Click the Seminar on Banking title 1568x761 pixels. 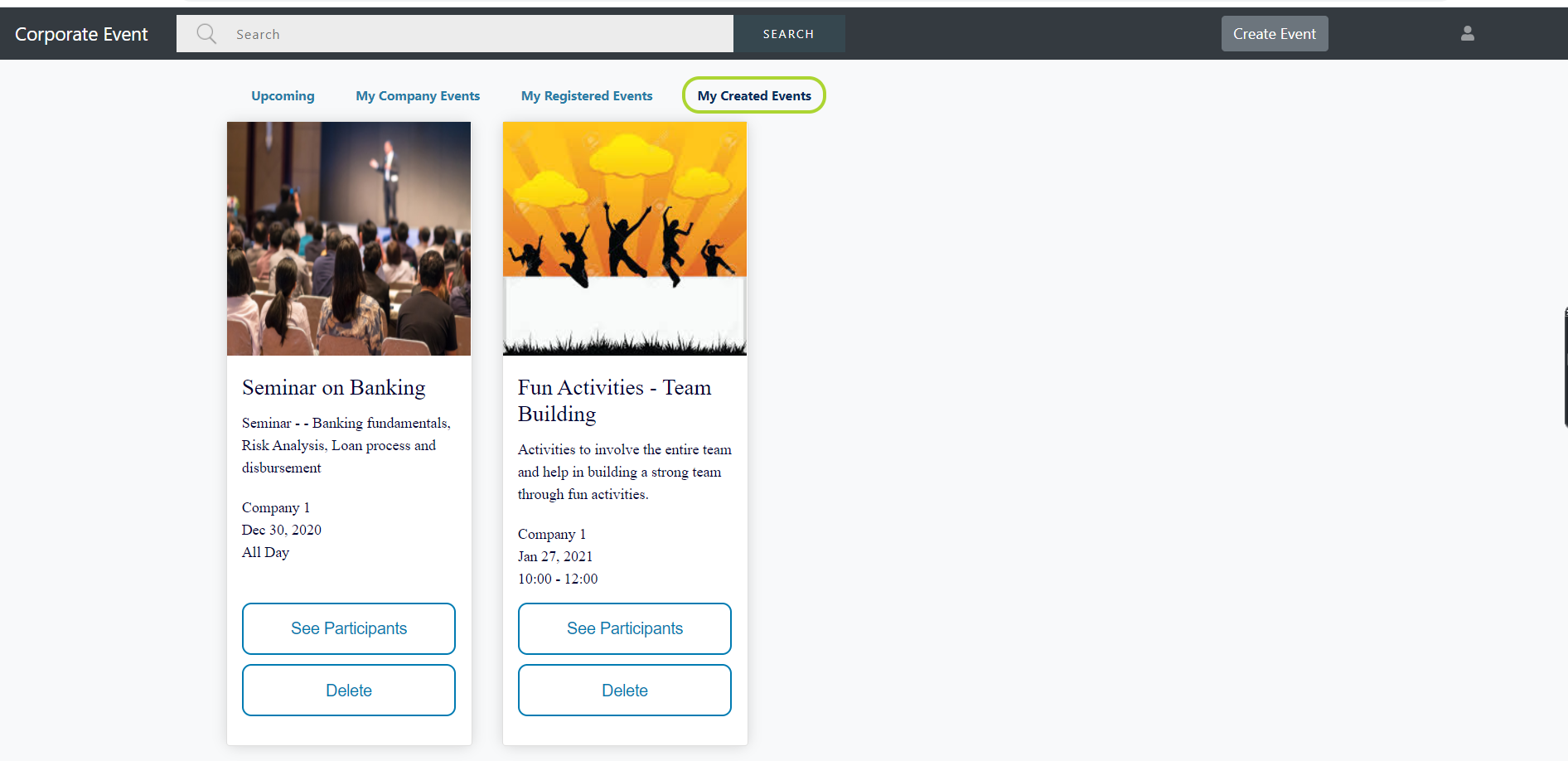tap(333, 387)
